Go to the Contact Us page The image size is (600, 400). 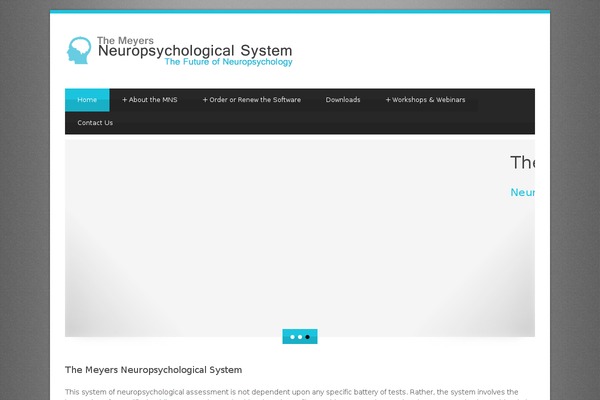point(95,123)
